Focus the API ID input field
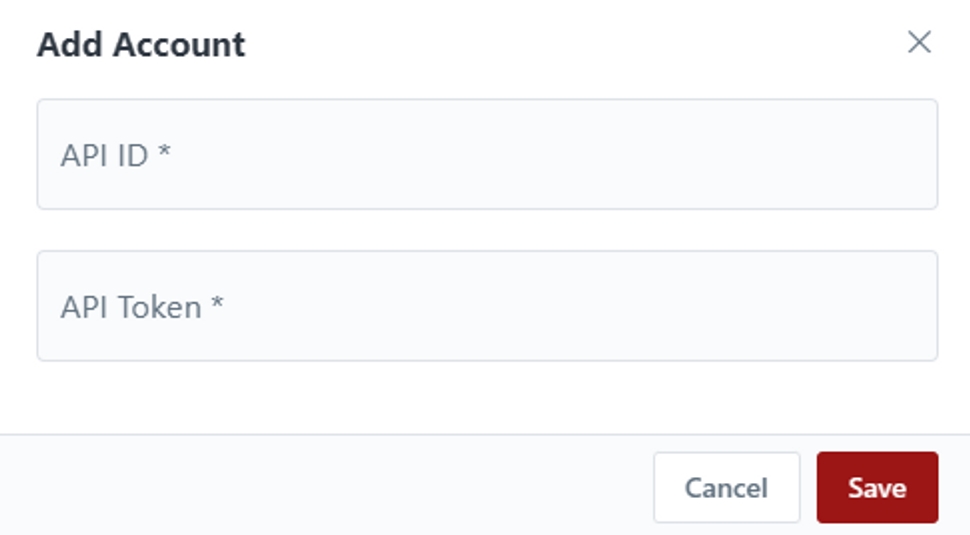The height and width of the screenshot is (535, 970). click(487, 154)
